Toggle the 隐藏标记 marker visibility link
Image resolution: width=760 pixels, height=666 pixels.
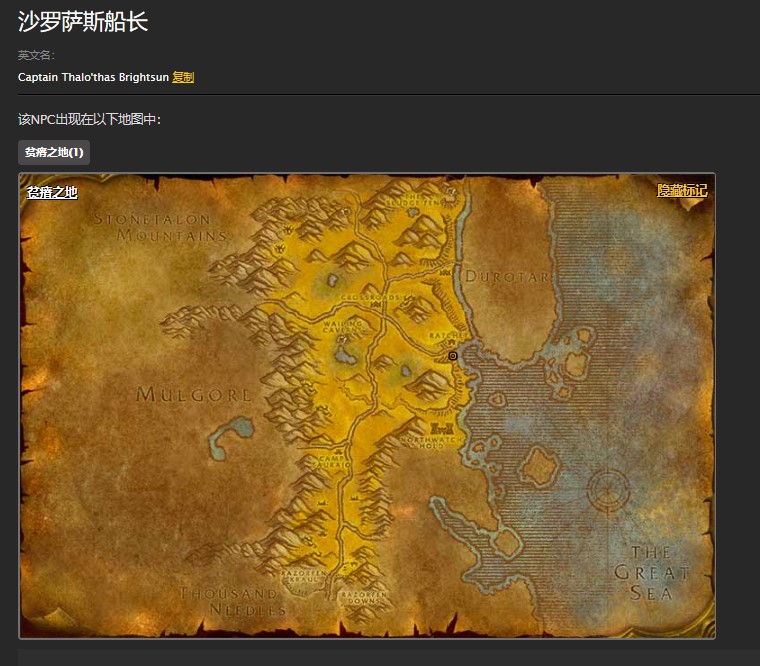[x=682, y=191]
